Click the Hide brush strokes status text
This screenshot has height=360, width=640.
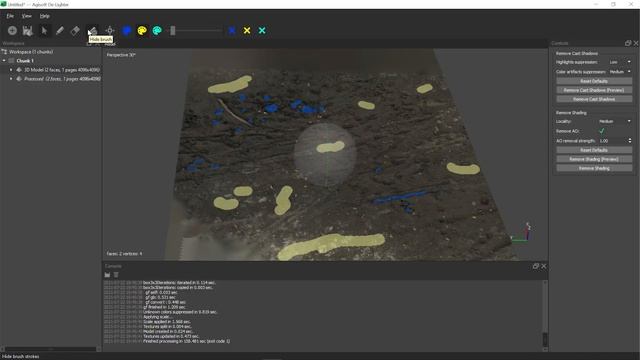click(21, 356)
